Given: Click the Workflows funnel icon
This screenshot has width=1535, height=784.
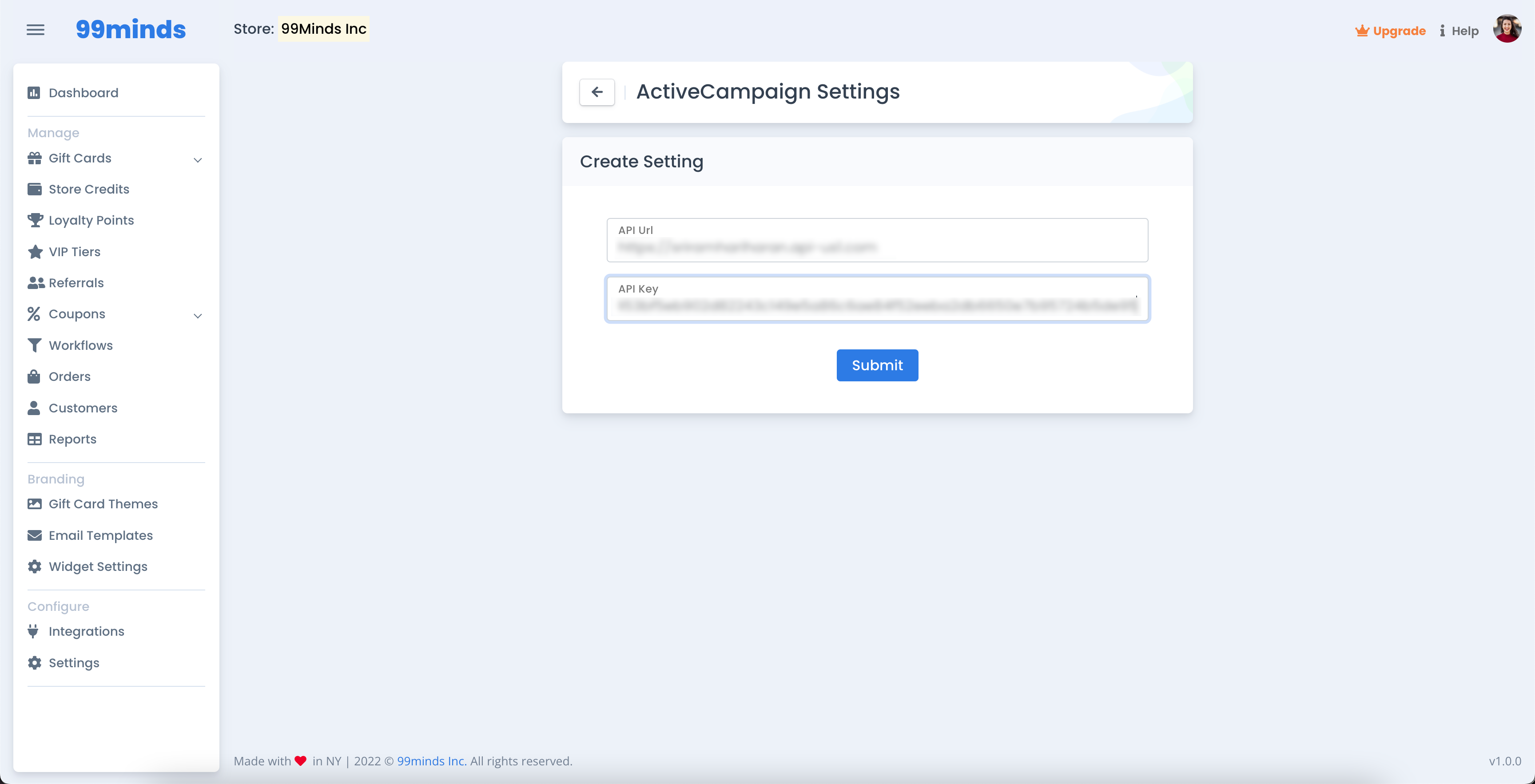Looking at the screenshot, I should (35, 345).
